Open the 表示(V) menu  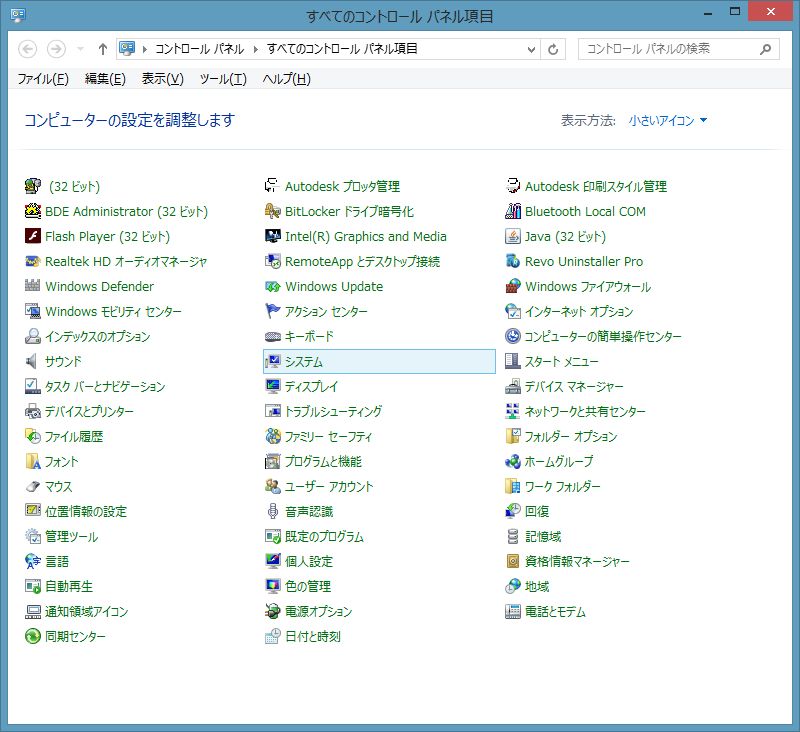[163, 79]
